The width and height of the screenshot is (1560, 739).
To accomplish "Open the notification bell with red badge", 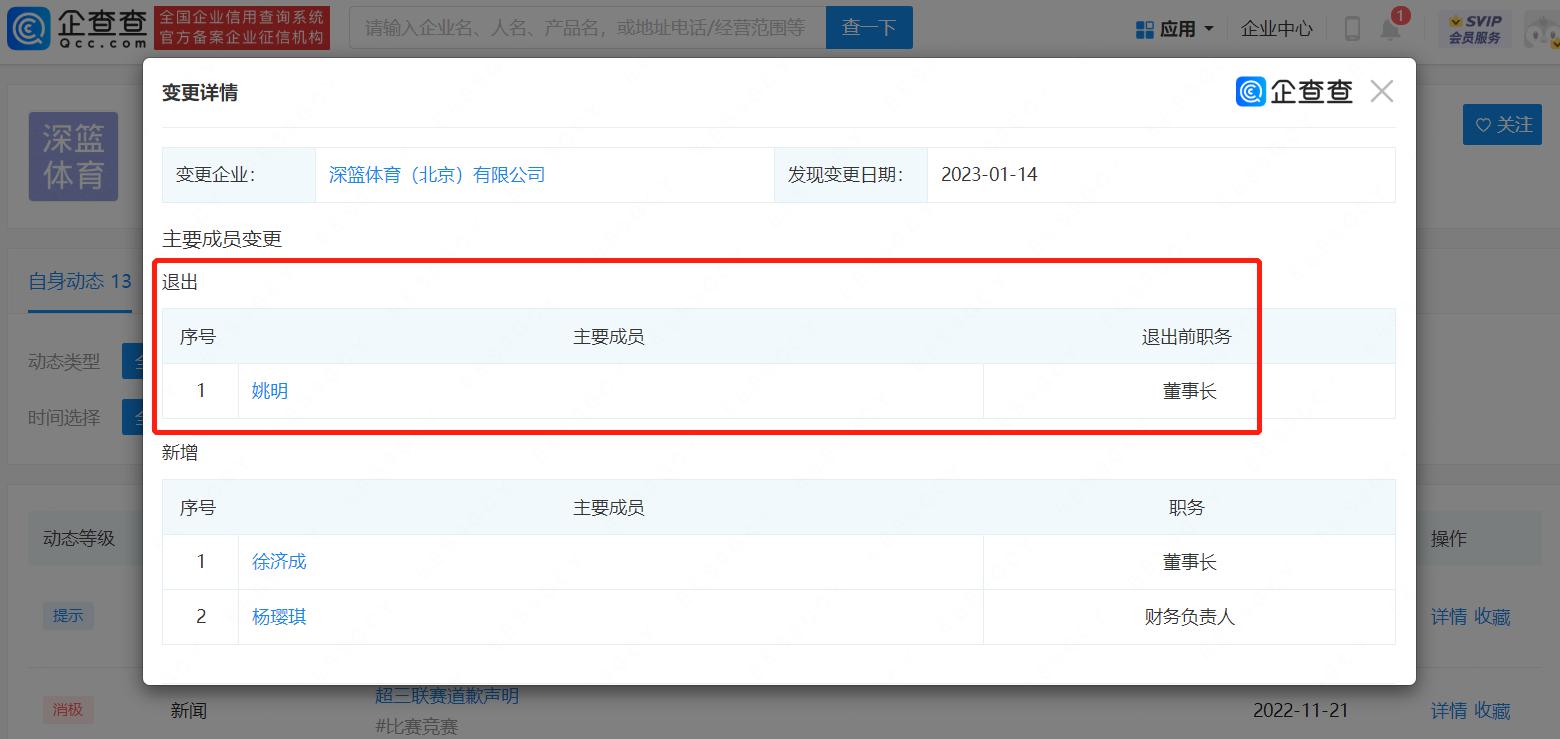I will (1391, 28).
